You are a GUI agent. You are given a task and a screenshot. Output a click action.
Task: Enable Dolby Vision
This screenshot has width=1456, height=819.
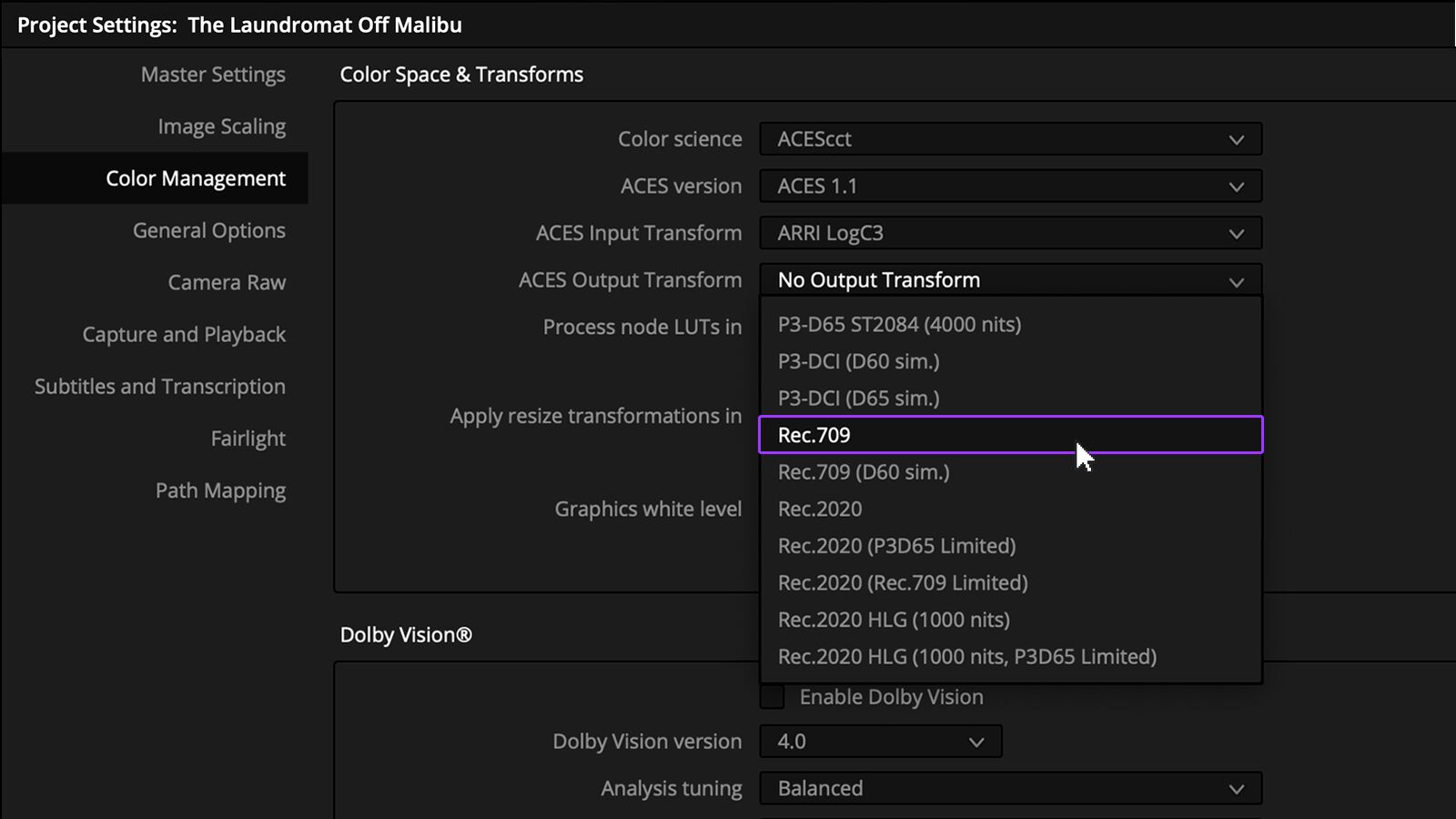[771, 696]
